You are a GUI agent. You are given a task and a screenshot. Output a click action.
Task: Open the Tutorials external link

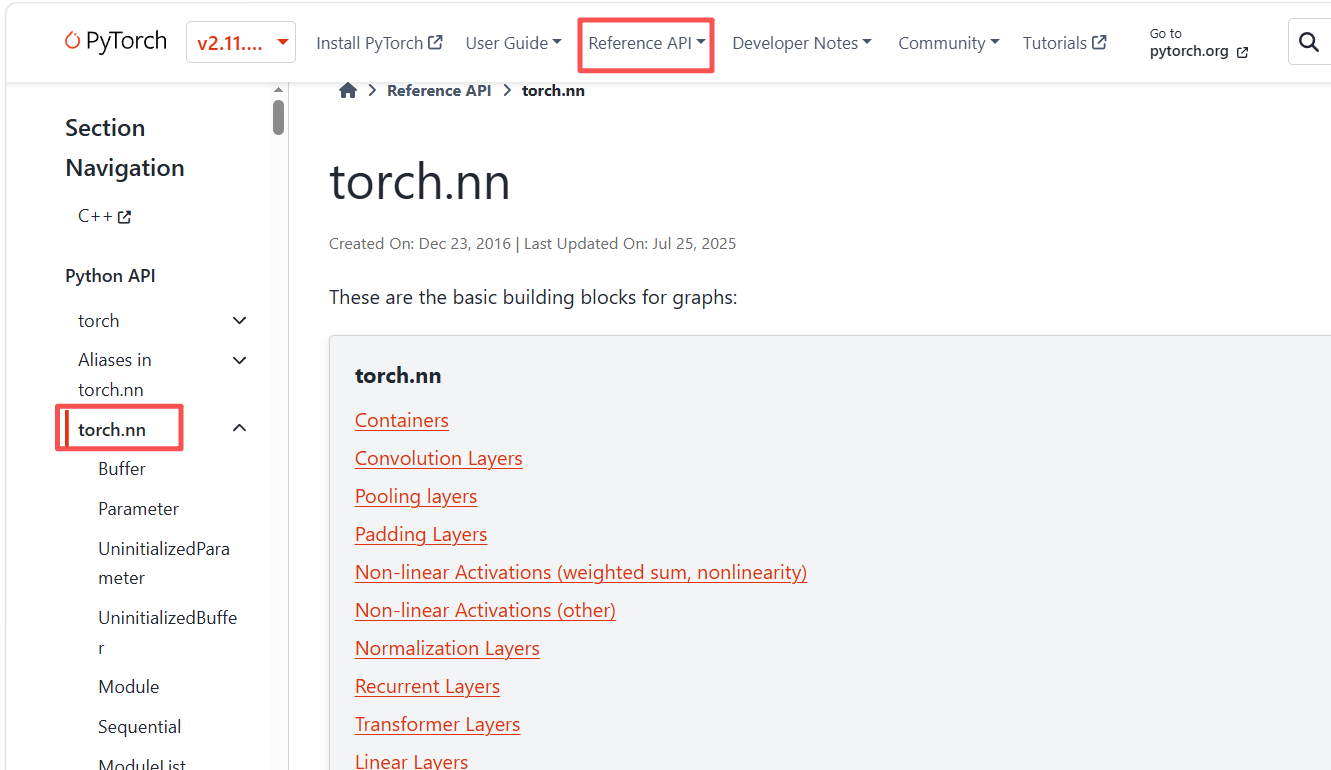click(1064, 43)
